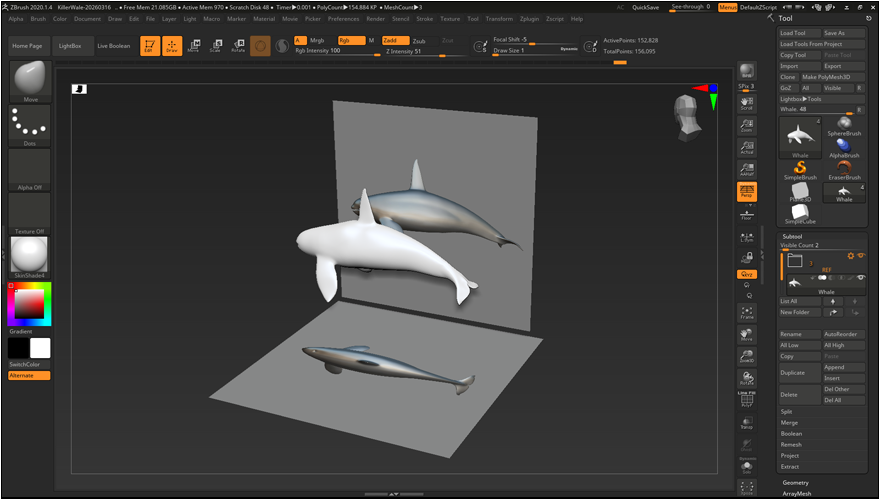This screenshot has width=880, height=500.
Task: Activate Edit mode in the top shelf
Action: click(149, 46)
